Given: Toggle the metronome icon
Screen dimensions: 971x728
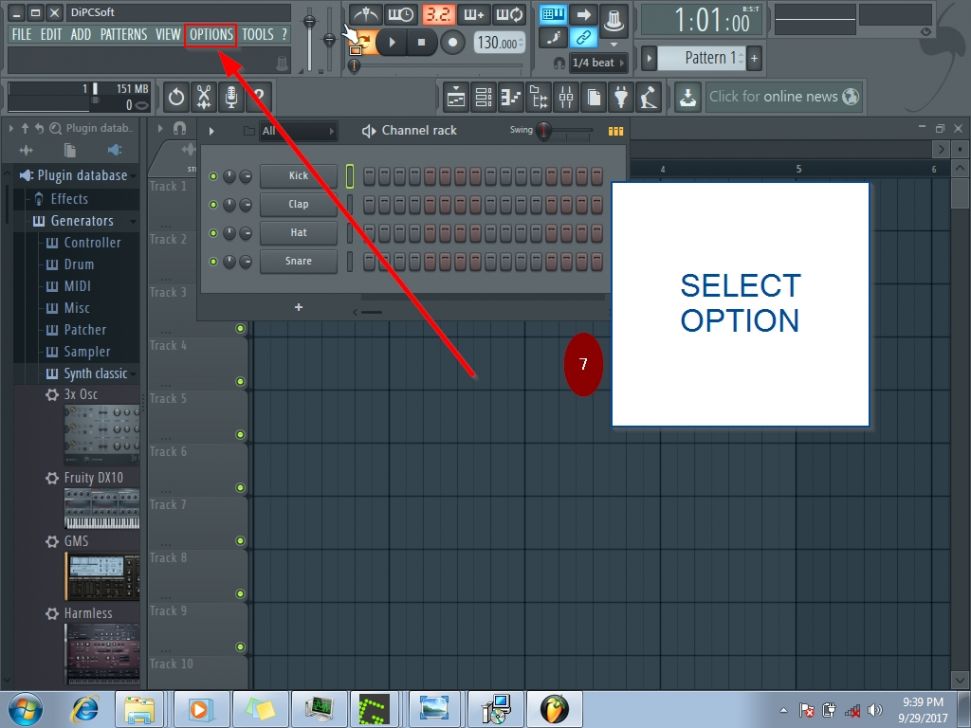Looking at the screenshot, I should tap(365, 15).
